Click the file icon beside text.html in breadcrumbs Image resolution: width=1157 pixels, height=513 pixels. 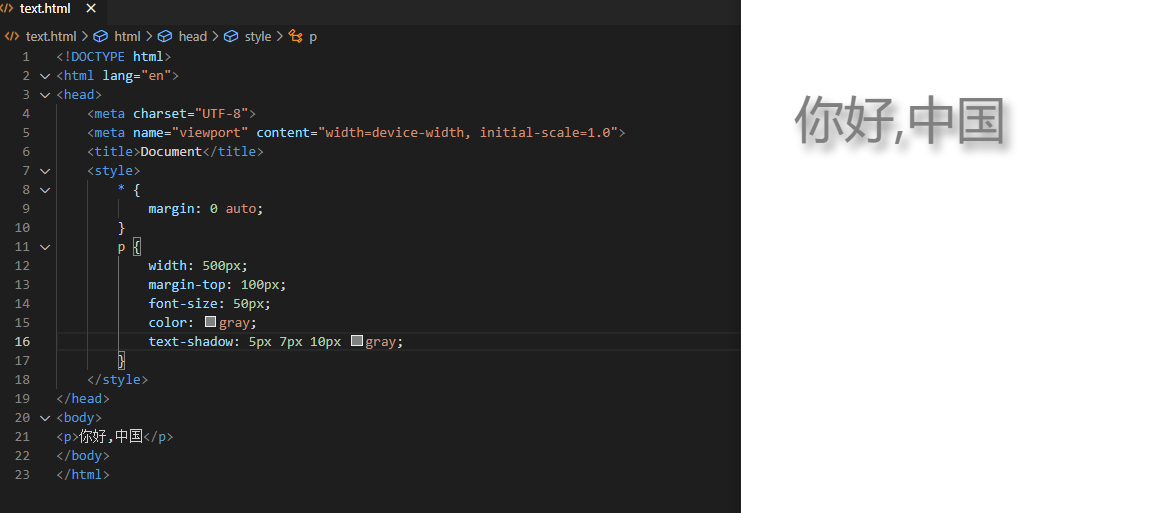pyautogui.click(x=12, y=36)
